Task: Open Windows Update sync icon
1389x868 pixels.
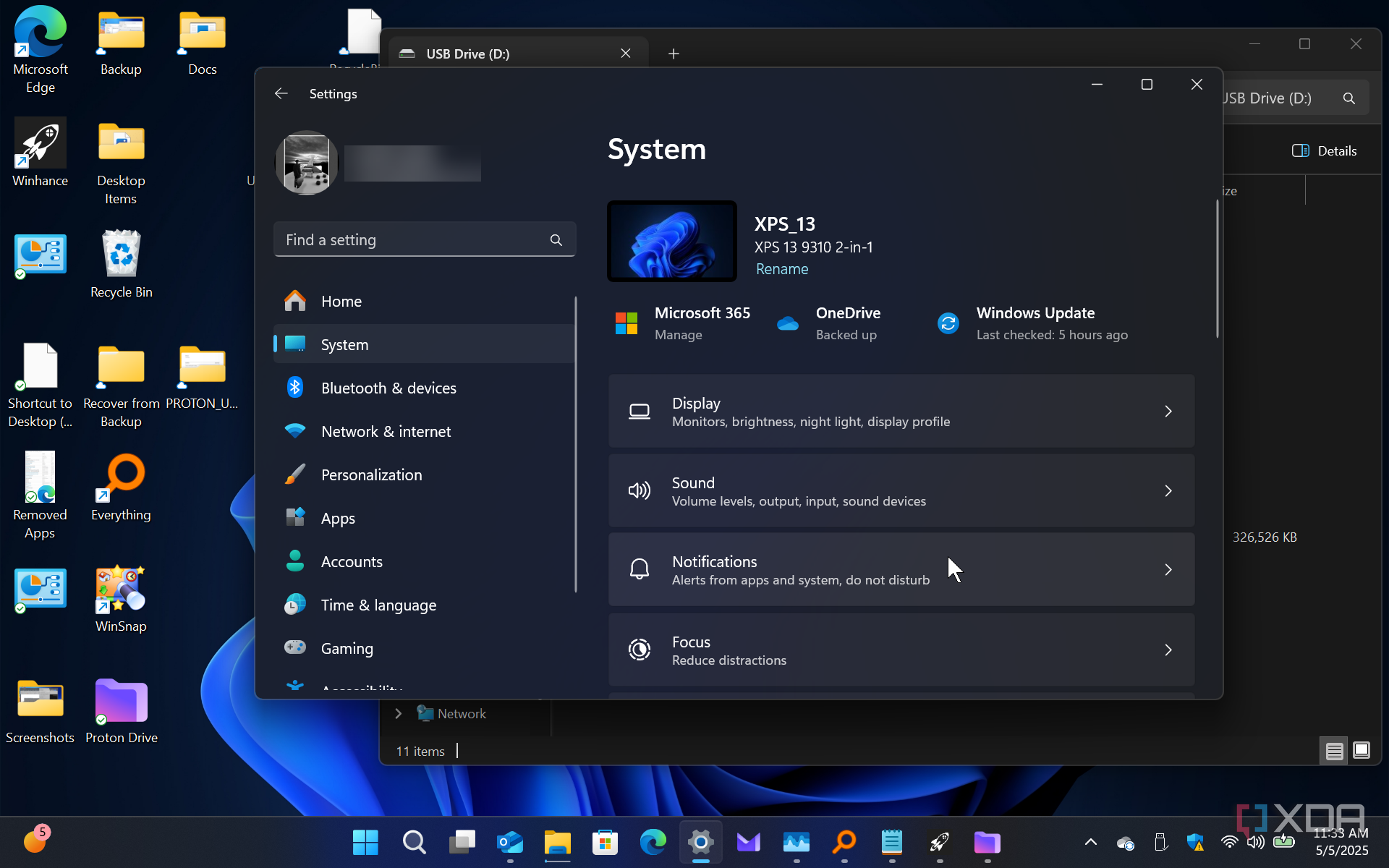Action: pos(948,323)
